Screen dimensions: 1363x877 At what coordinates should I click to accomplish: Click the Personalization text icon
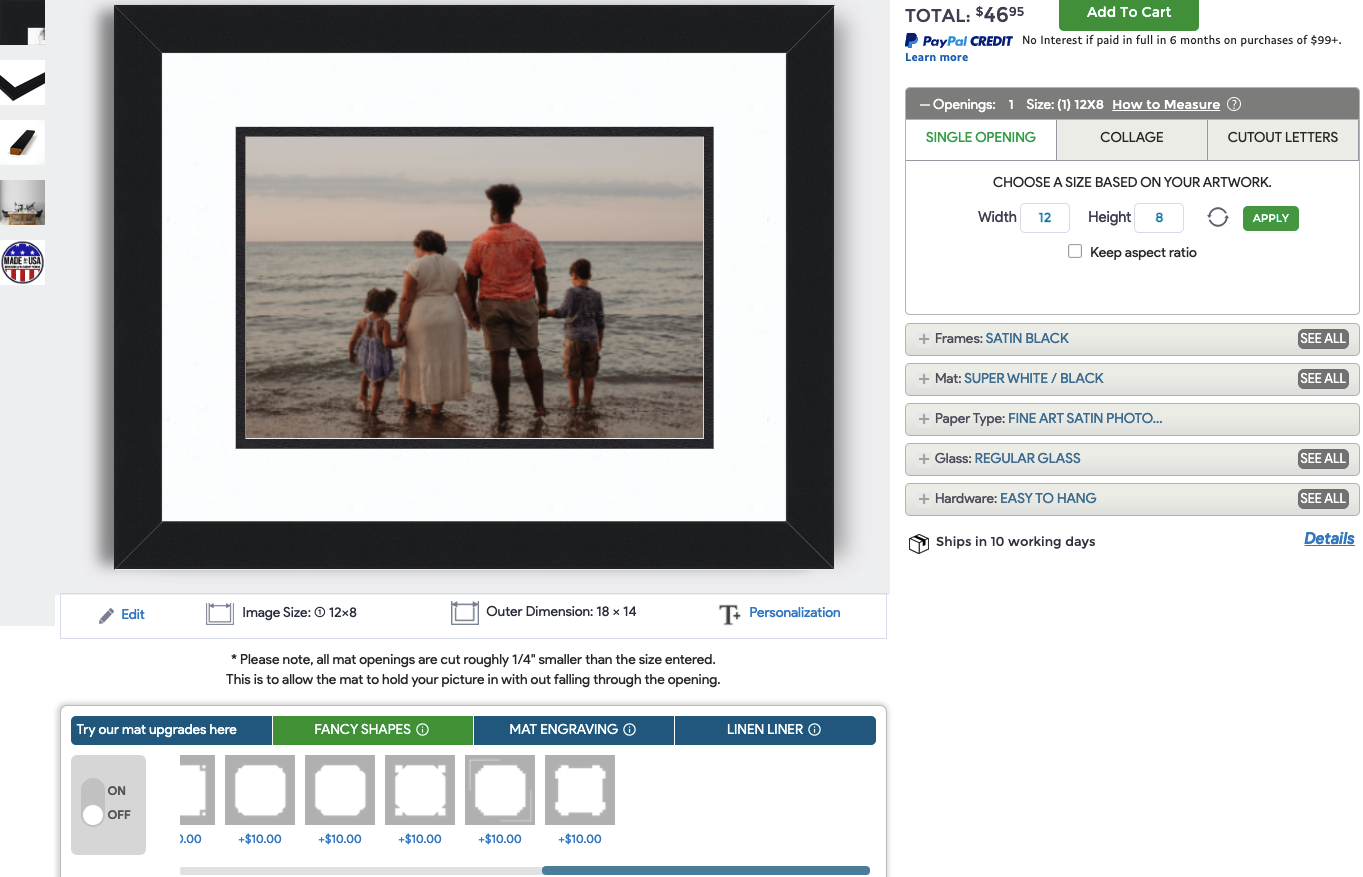point(730,614)
